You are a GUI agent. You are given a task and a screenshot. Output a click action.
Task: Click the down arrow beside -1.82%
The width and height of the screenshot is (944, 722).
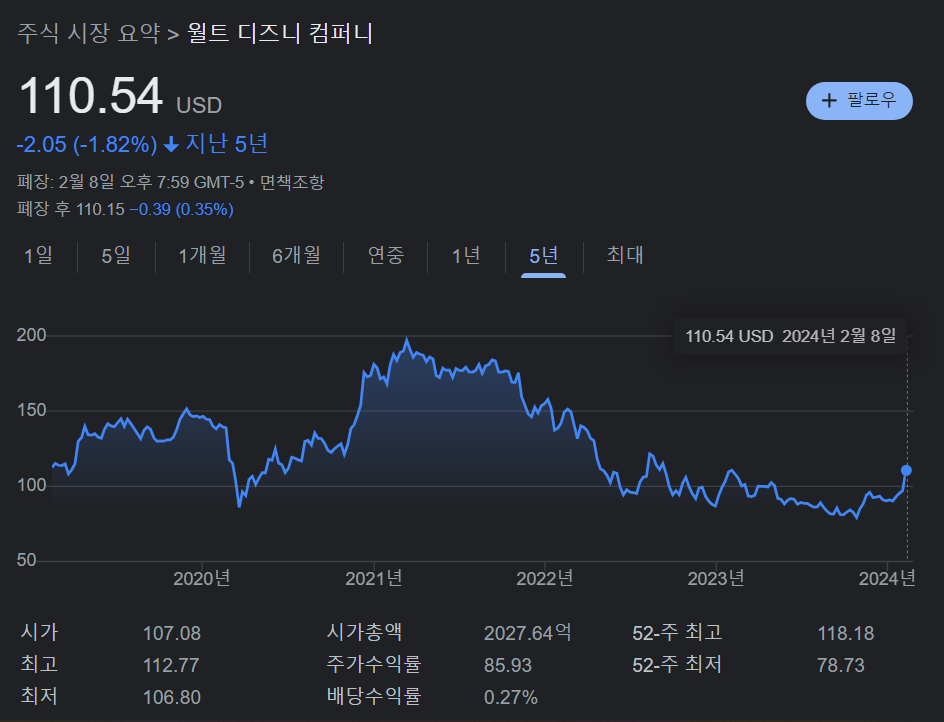(171, 145)
